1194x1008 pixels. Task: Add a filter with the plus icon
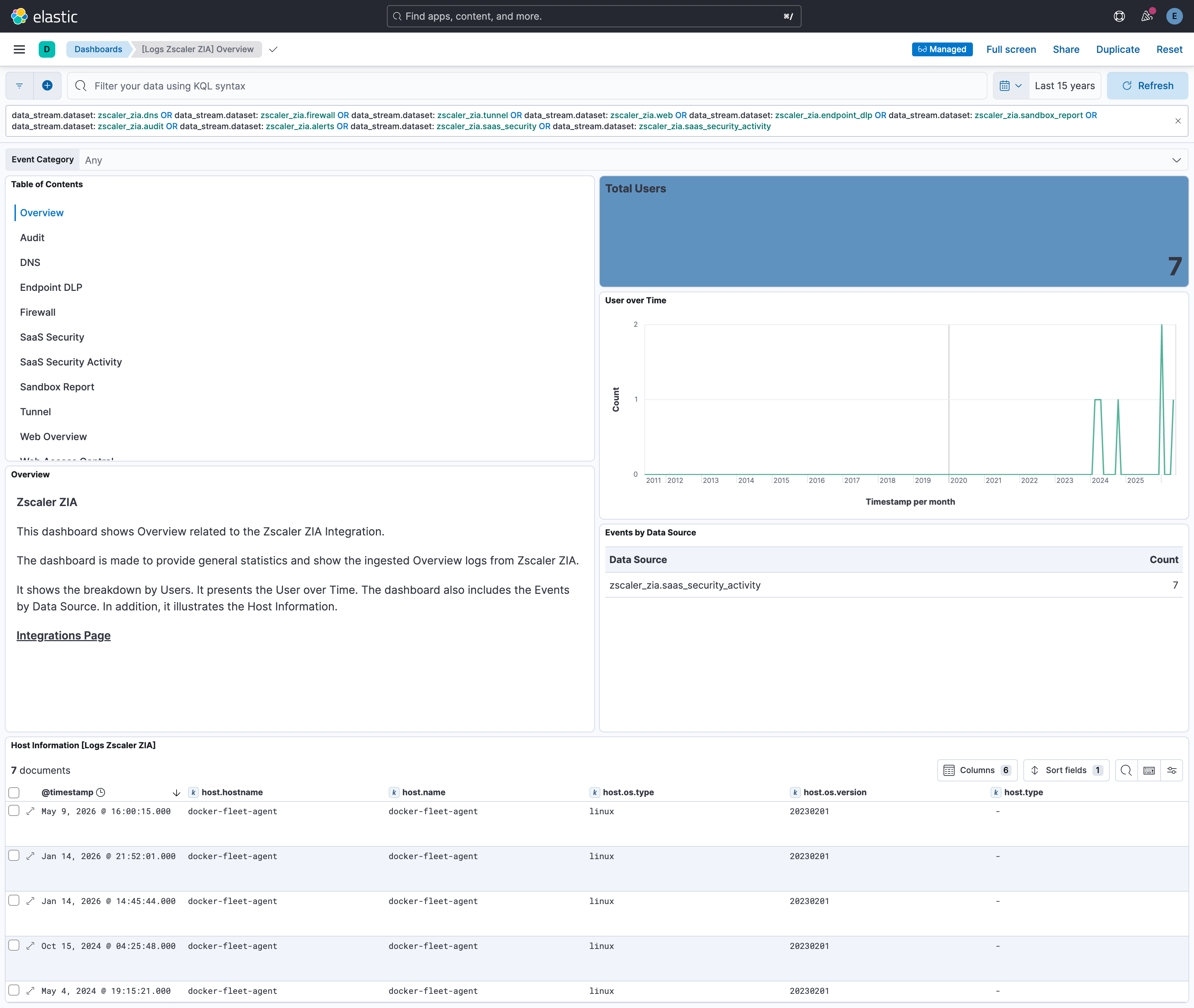[47, 86]
